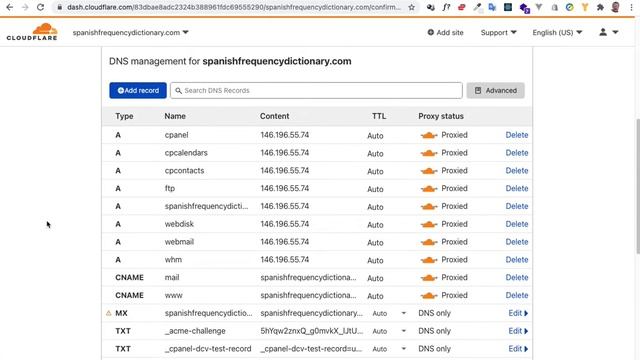The height and width of the screenshot is (360, 640).
Task: Open the Chrome profile avatar
Action: click(x=616, y=7)
